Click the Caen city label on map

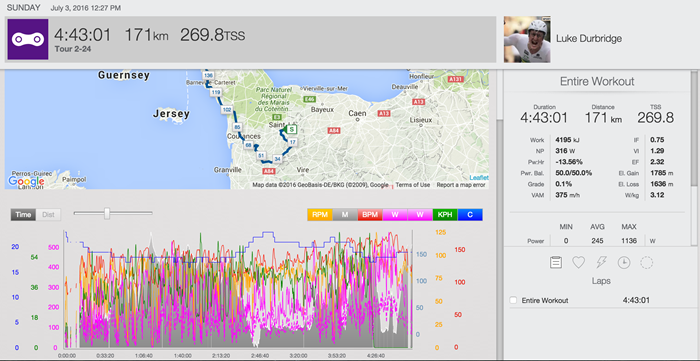[x=357, y=113]
